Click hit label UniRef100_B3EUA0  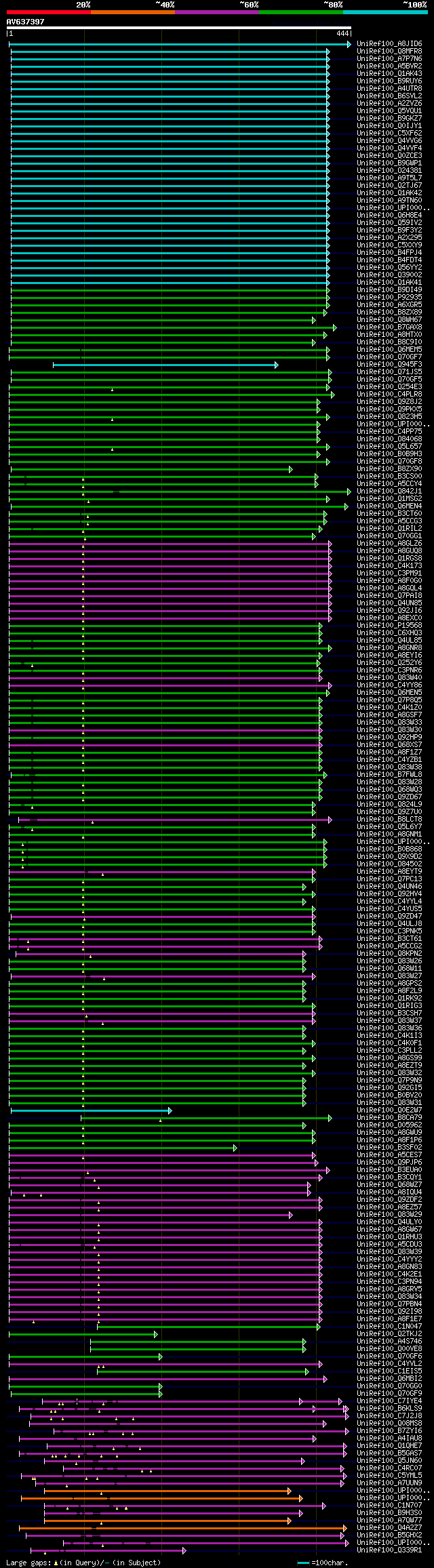389,1170
